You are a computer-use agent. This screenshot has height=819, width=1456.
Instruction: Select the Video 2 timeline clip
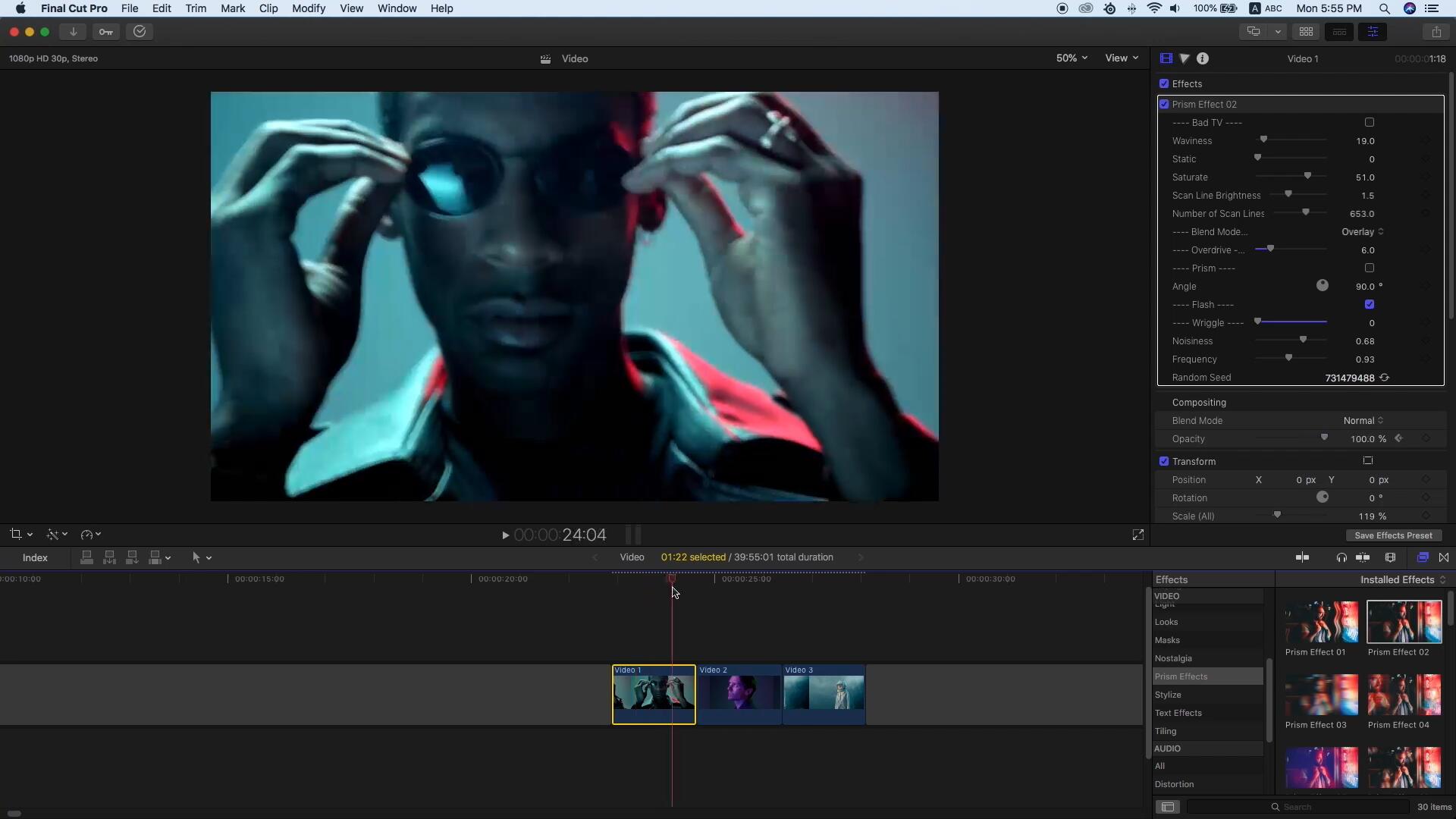pyautogui.click(x=739, y=694)
